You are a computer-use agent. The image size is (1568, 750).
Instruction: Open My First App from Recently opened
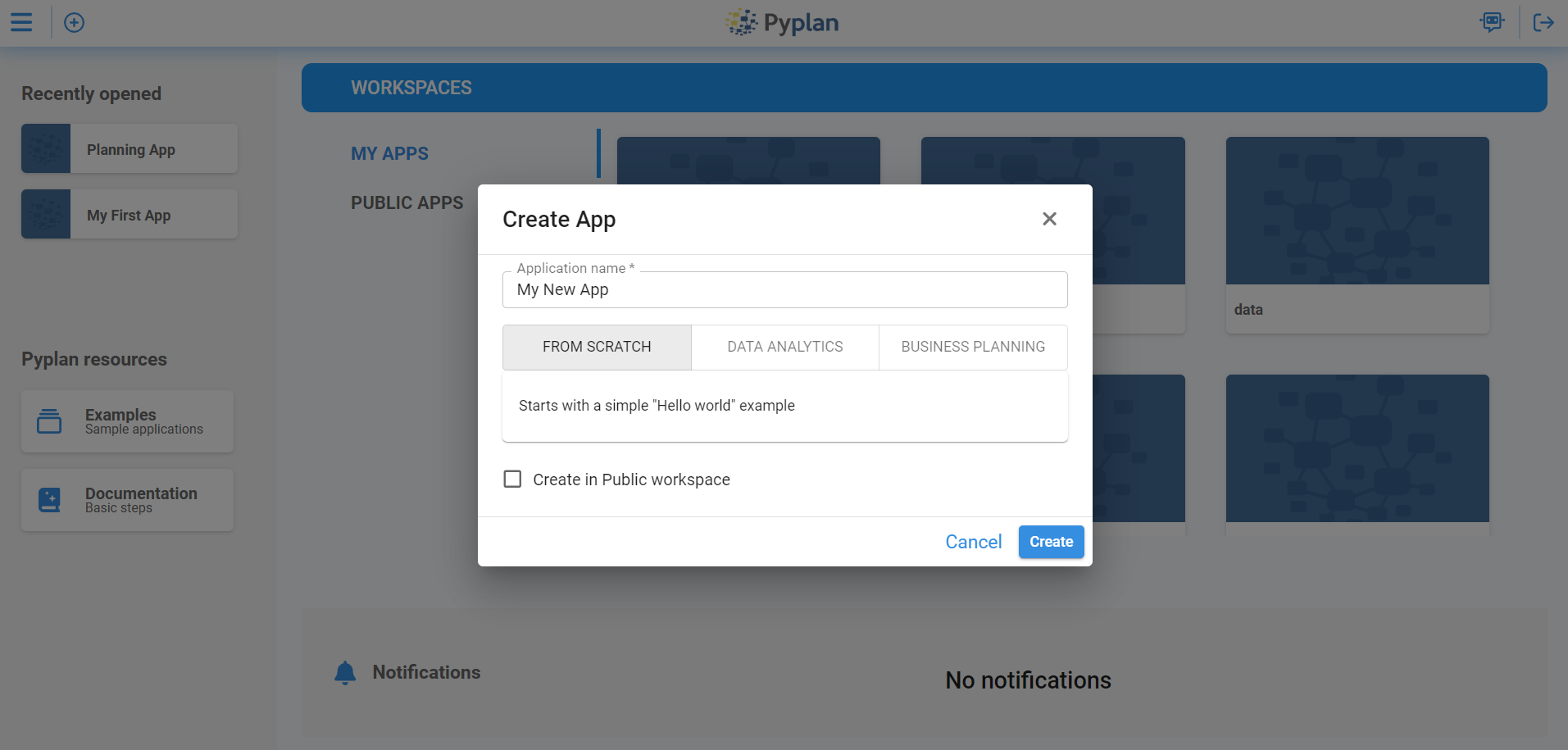(x=129, y=215)
